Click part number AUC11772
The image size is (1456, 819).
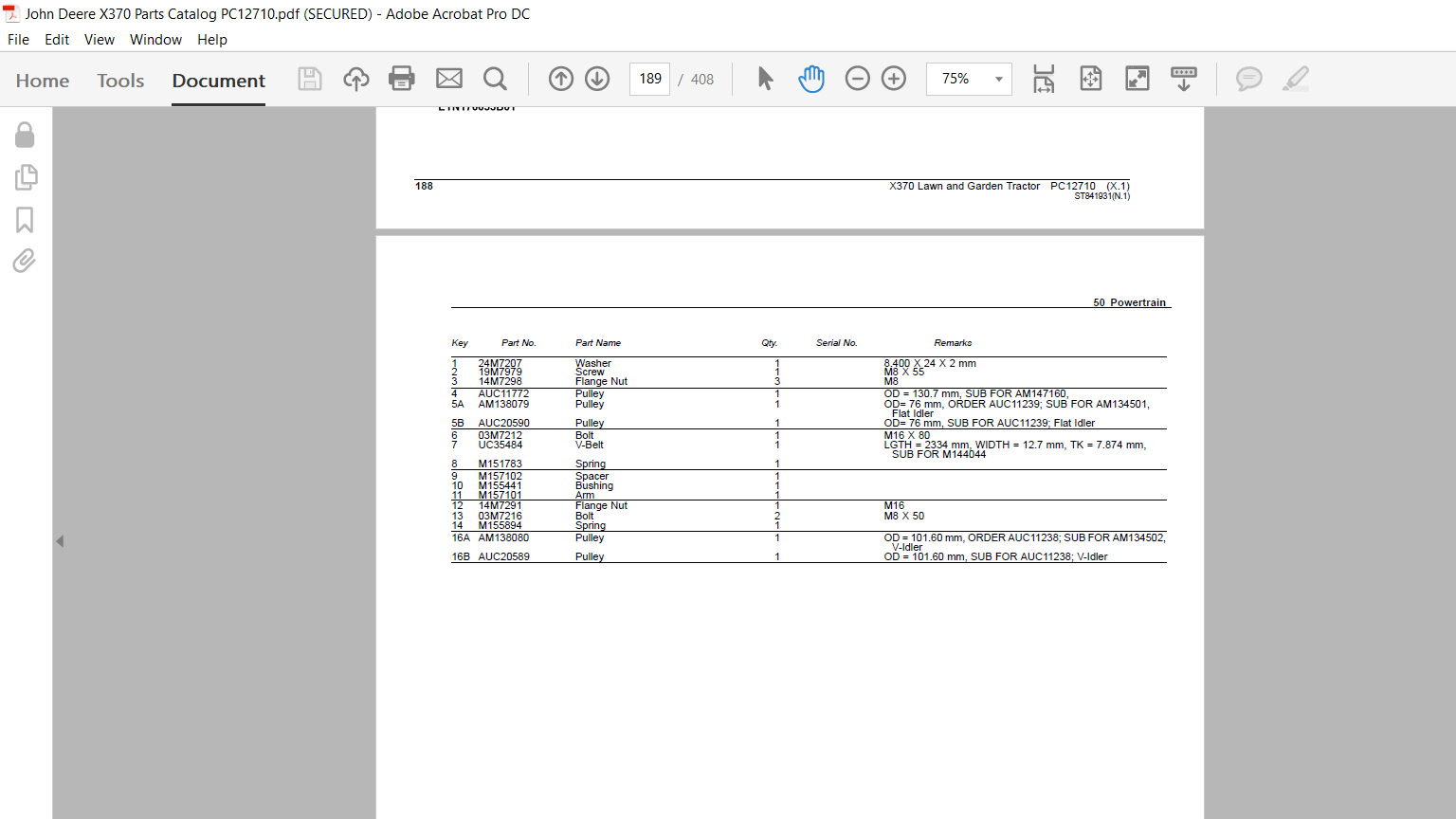[504, 393]
